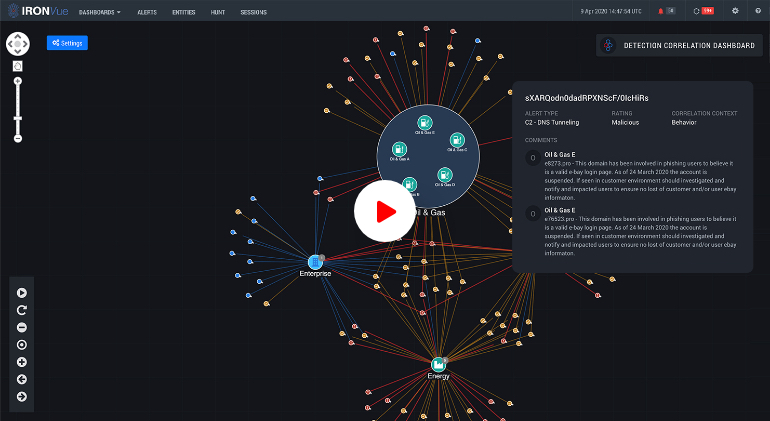This screenshot has width=770, height=421.
Task: Open the Alerts menu item
Action: point(147,12)
